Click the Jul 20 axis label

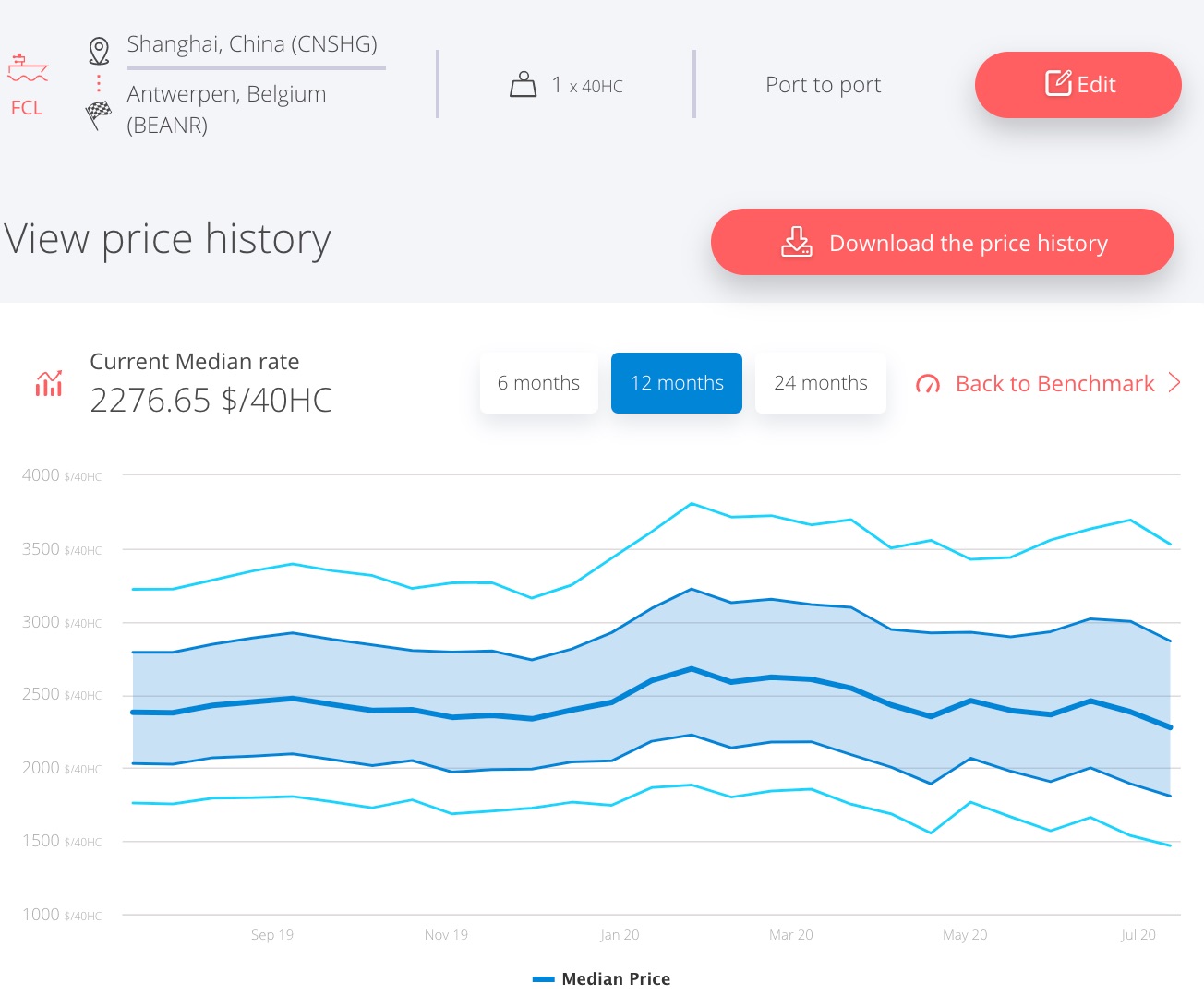point(1138,935)
